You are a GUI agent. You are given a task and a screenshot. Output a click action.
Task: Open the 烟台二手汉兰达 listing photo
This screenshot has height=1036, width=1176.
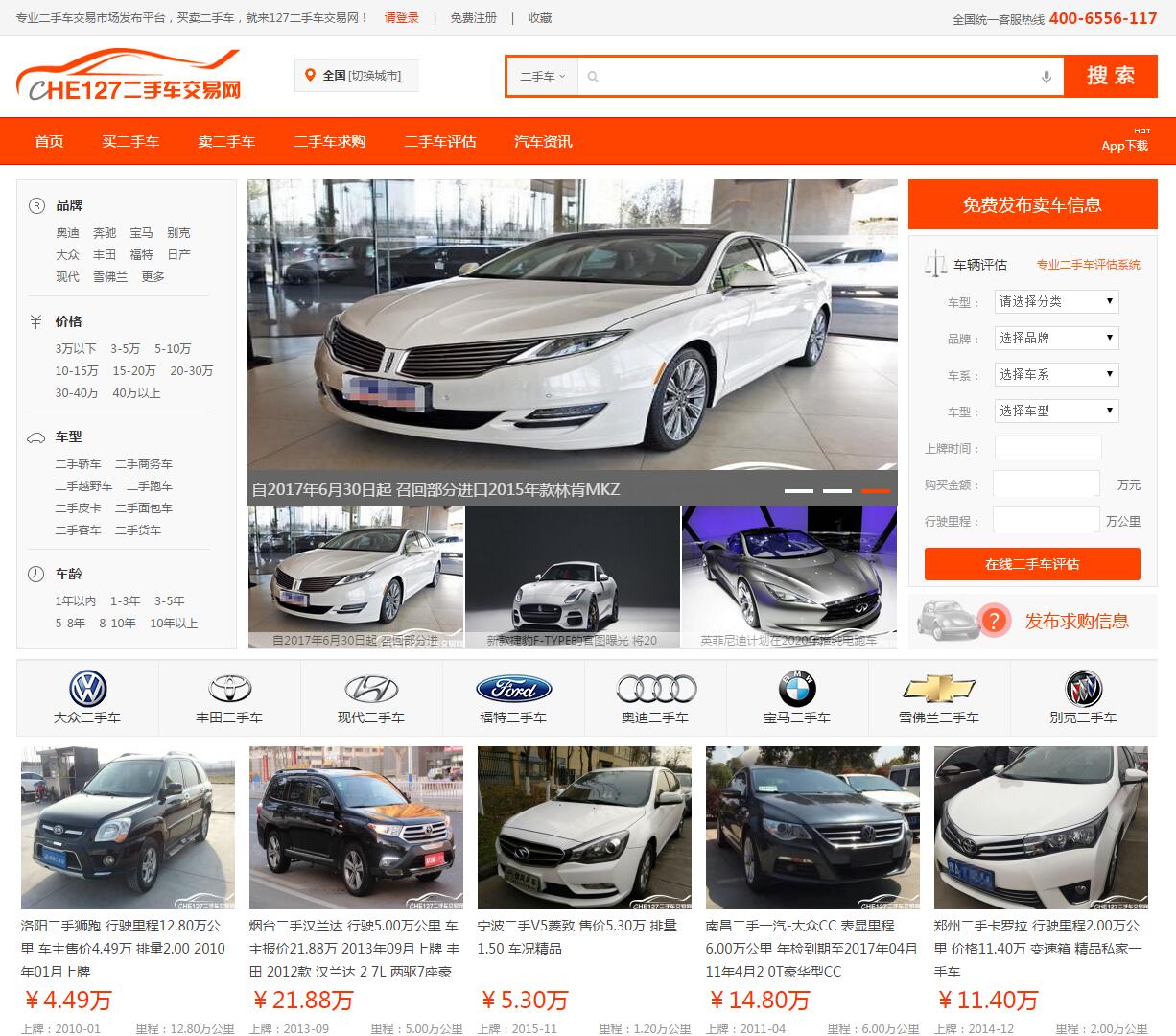356,828
